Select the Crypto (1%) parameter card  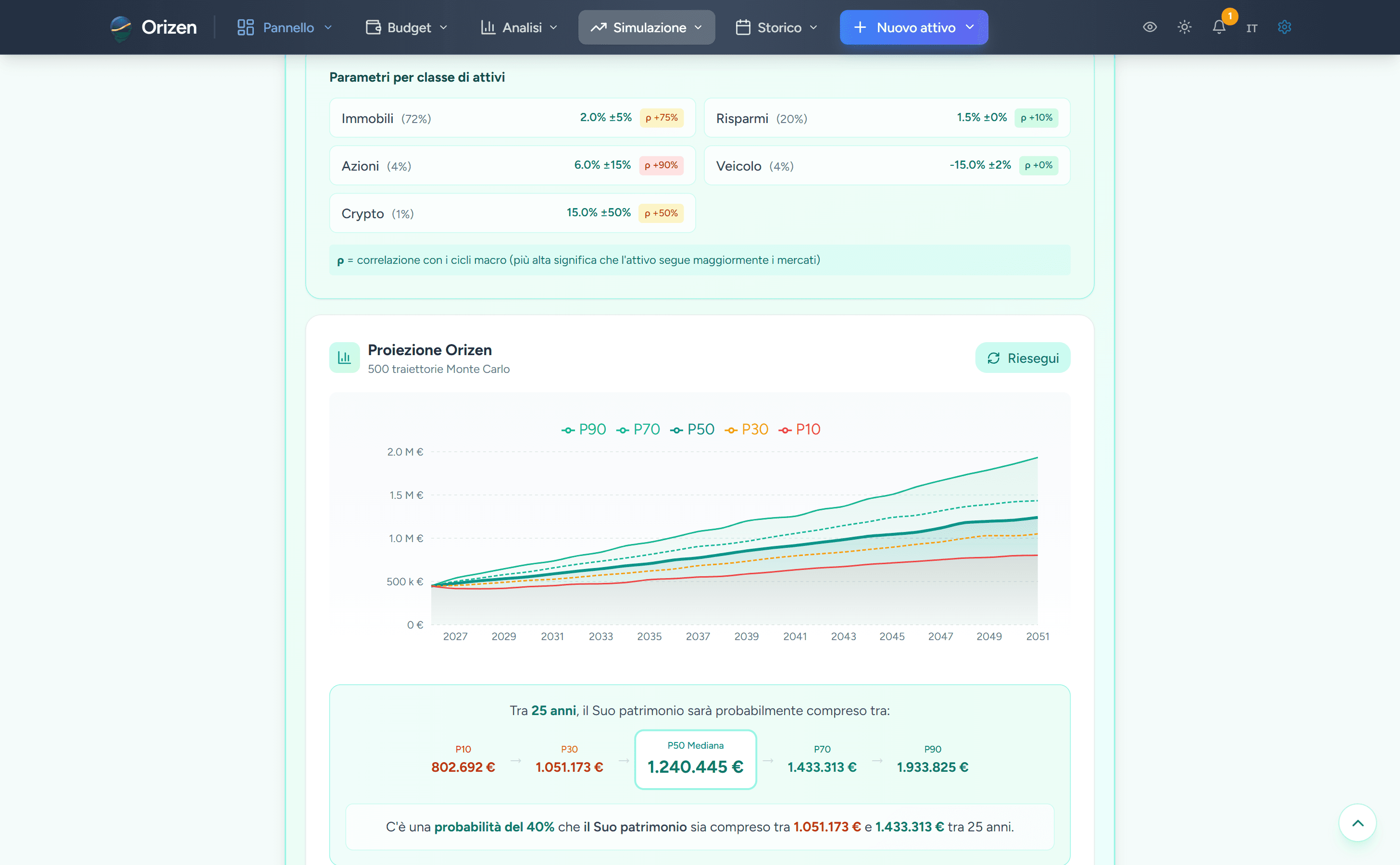click(512, 213)
